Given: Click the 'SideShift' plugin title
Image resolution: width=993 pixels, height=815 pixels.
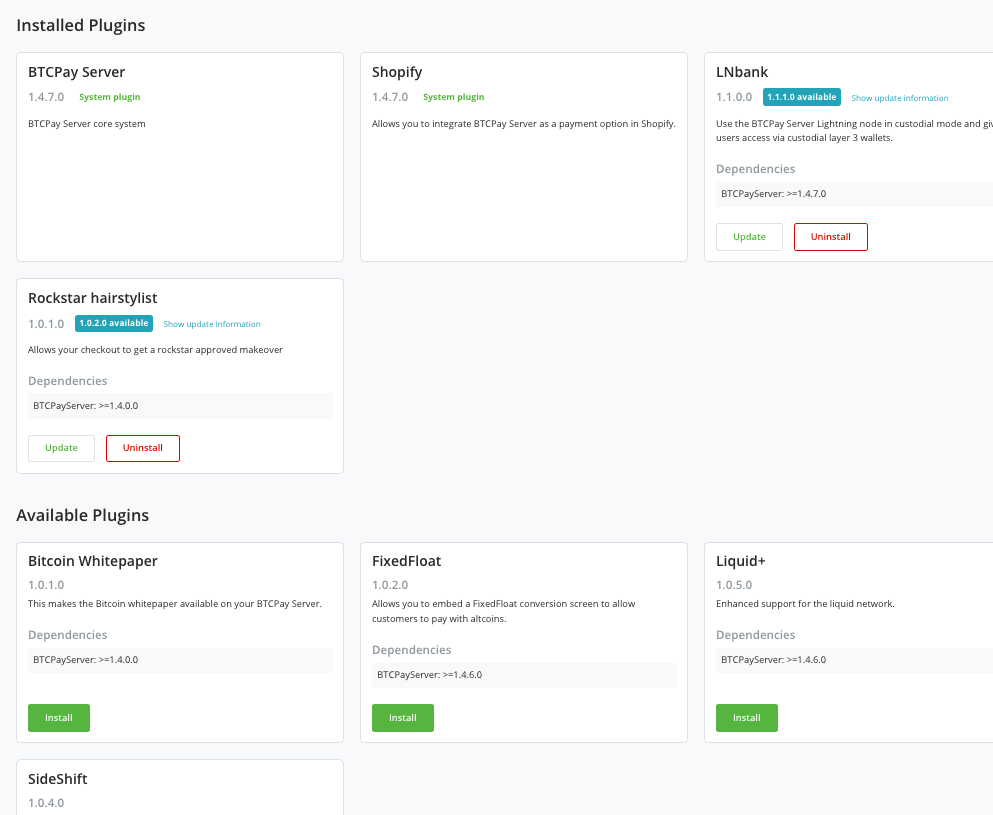Looking at the screenshot, I should [x=58, y=779].
